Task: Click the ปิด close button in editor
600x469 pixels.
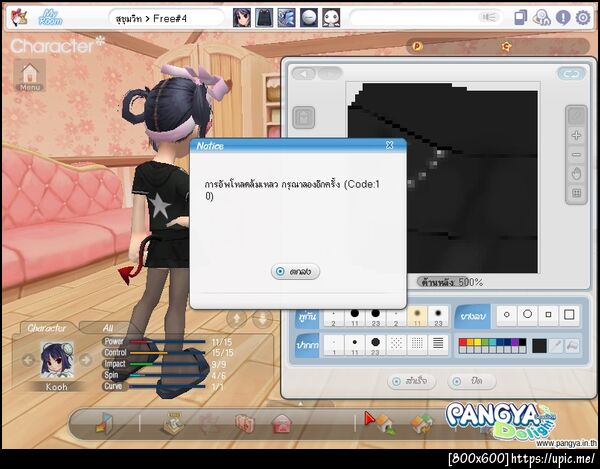Action: 471,381
